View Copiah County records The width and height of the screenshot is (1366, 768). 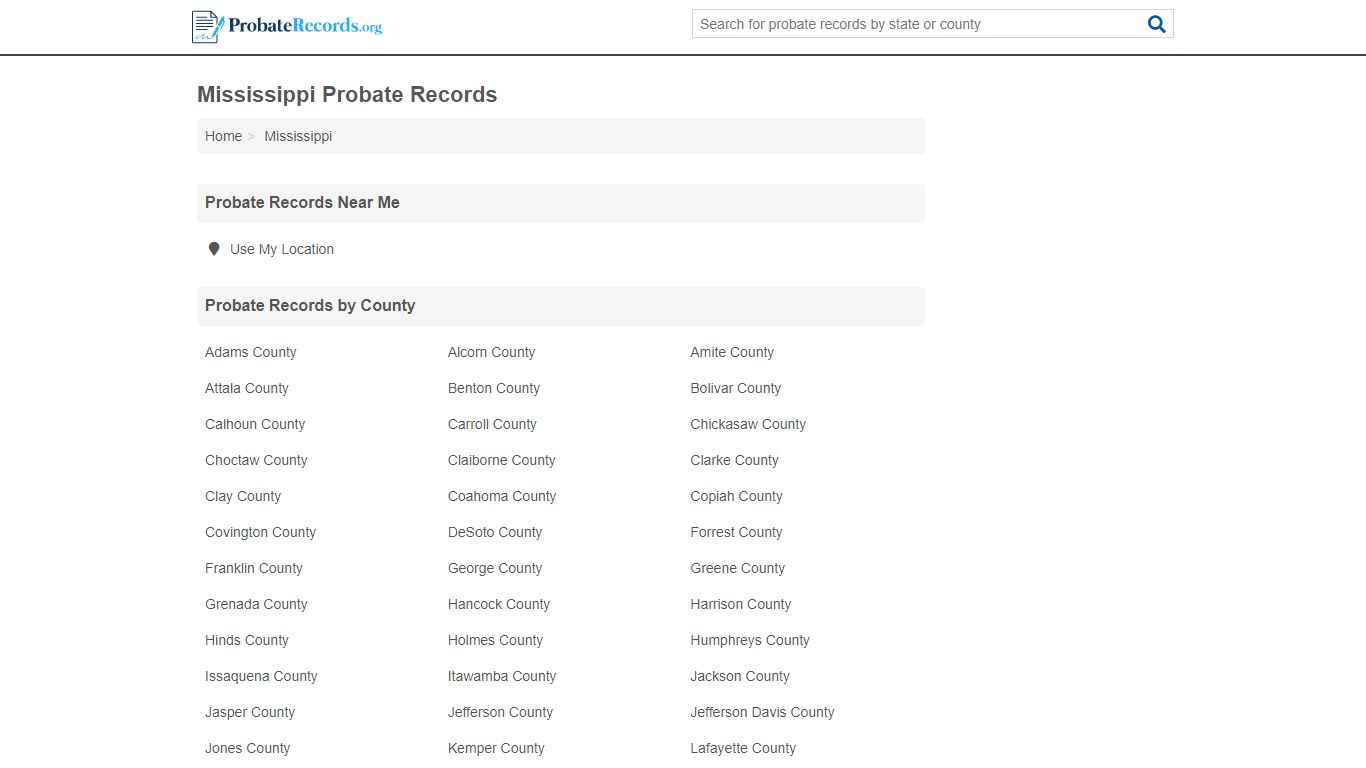[x=736, y=496]
